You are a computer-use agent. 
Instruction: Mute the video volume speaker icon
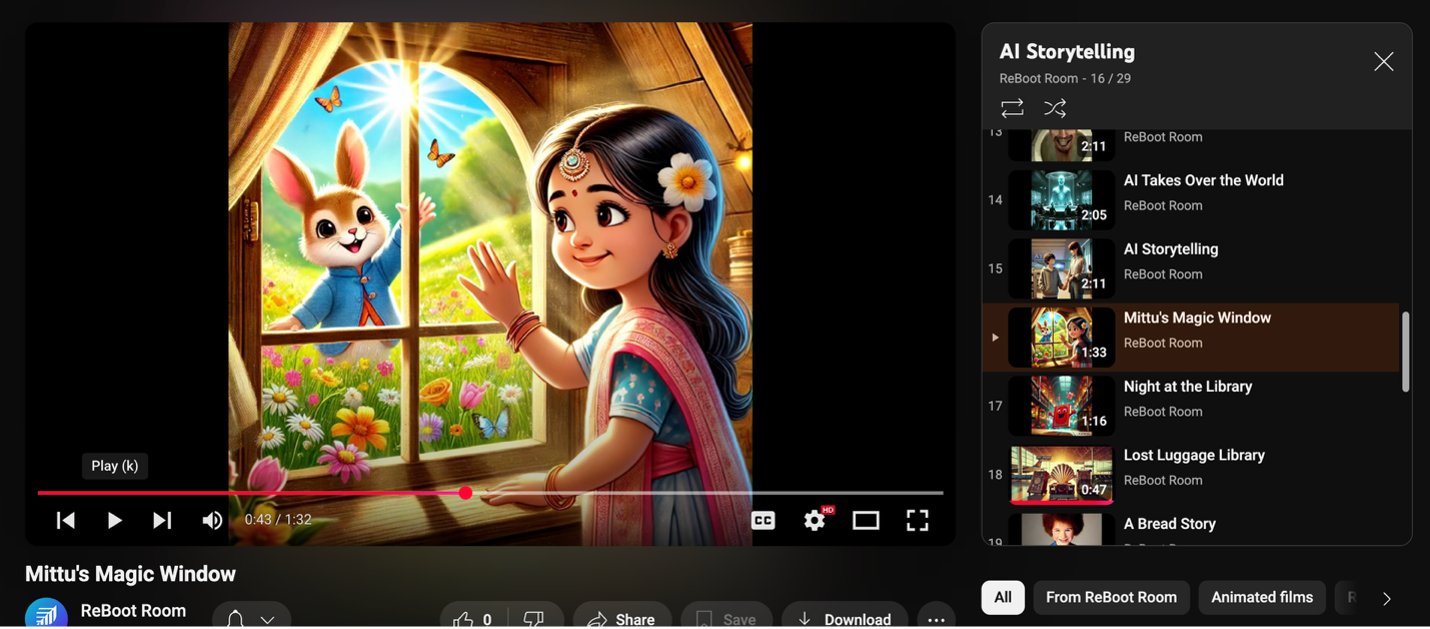[212, 520]
